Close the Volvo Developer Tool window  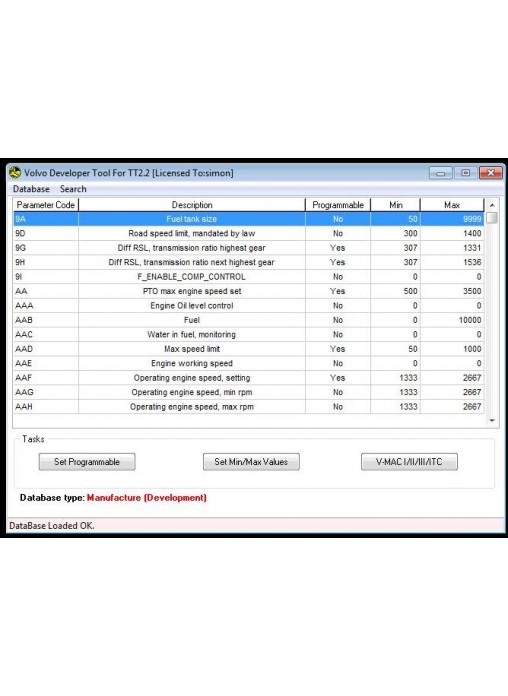(491, 173)
